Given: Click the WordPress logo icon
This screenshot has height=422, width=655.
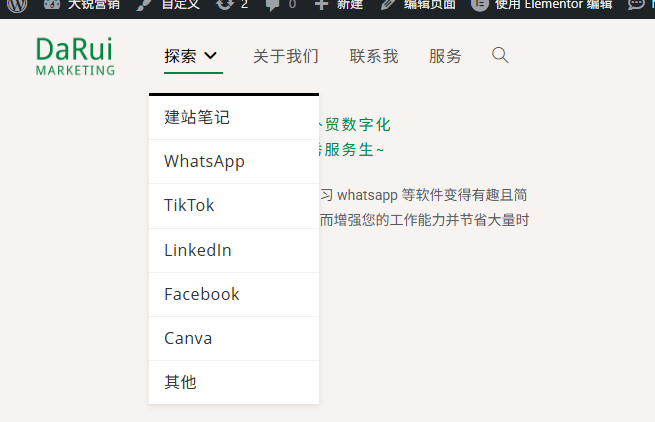Looking at the screenshot, I should coord(17,4).
